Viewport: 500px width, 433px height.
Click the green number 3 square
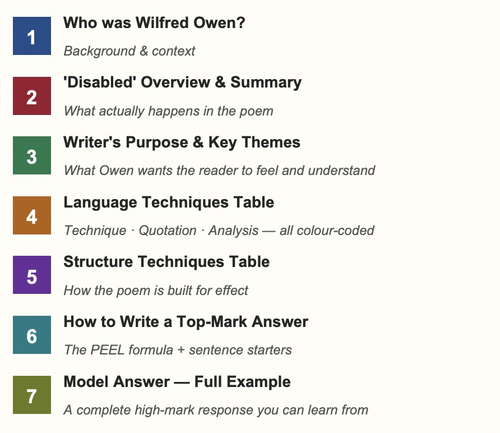tap(32, 155)
